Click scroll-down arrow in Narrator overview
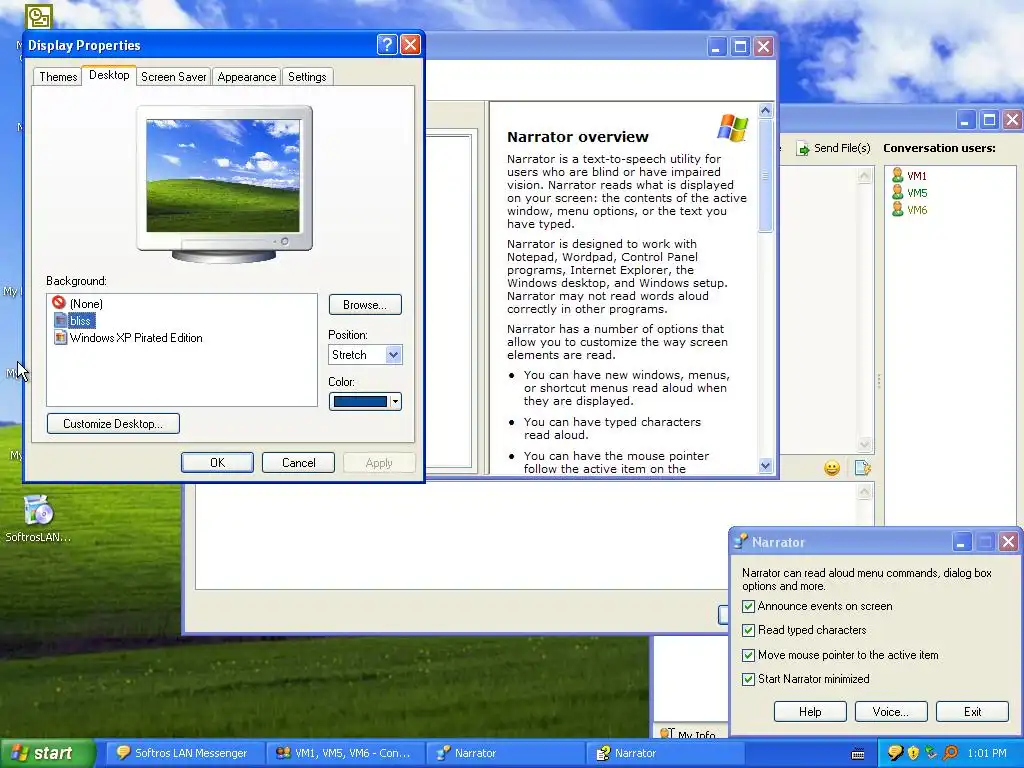The width and height of the screenshot is (1024, 768). click(x=765, y=465)
